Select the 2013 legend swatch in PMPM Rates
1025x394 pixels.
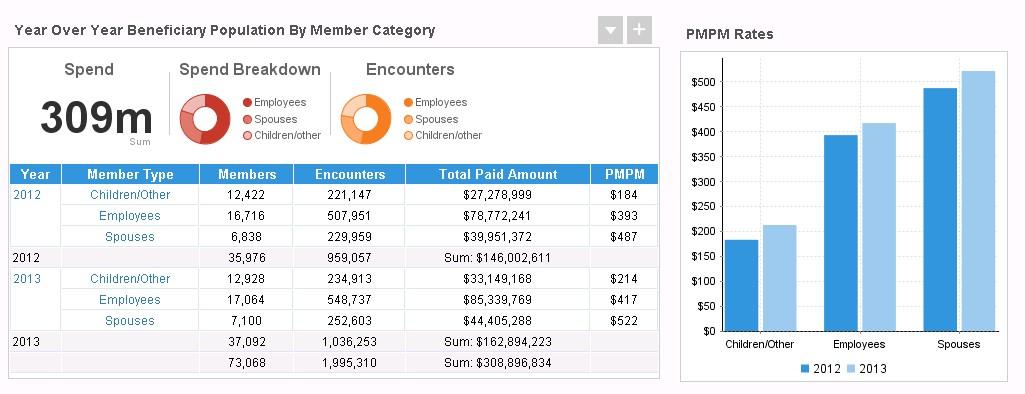click(x=851, y=369)
